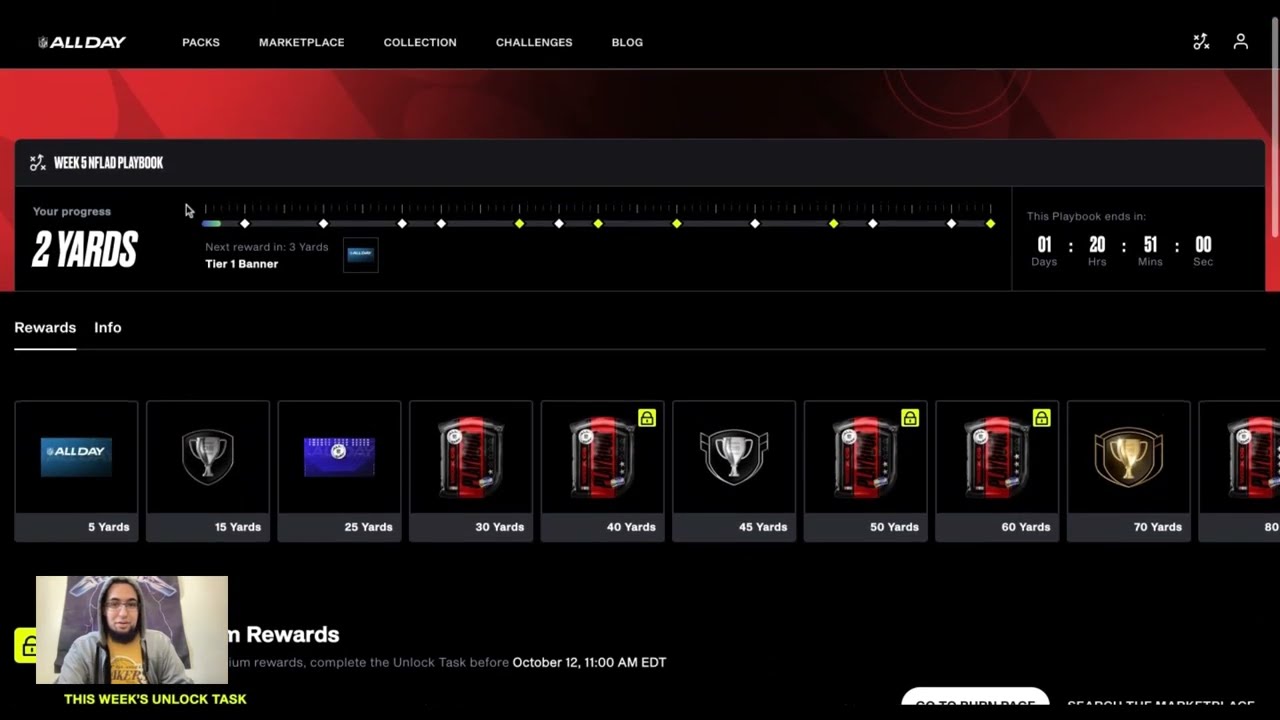Select the 50 Yards pack reward card

click(865, 471)
